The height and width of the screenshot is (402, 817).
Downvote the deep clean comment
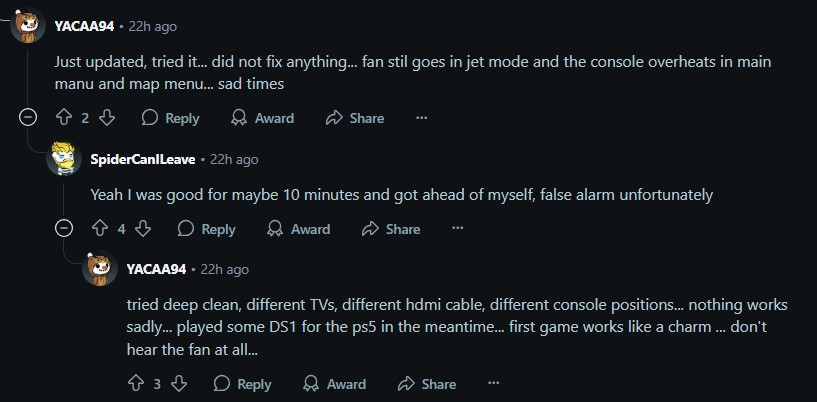(x=179, y=384)
